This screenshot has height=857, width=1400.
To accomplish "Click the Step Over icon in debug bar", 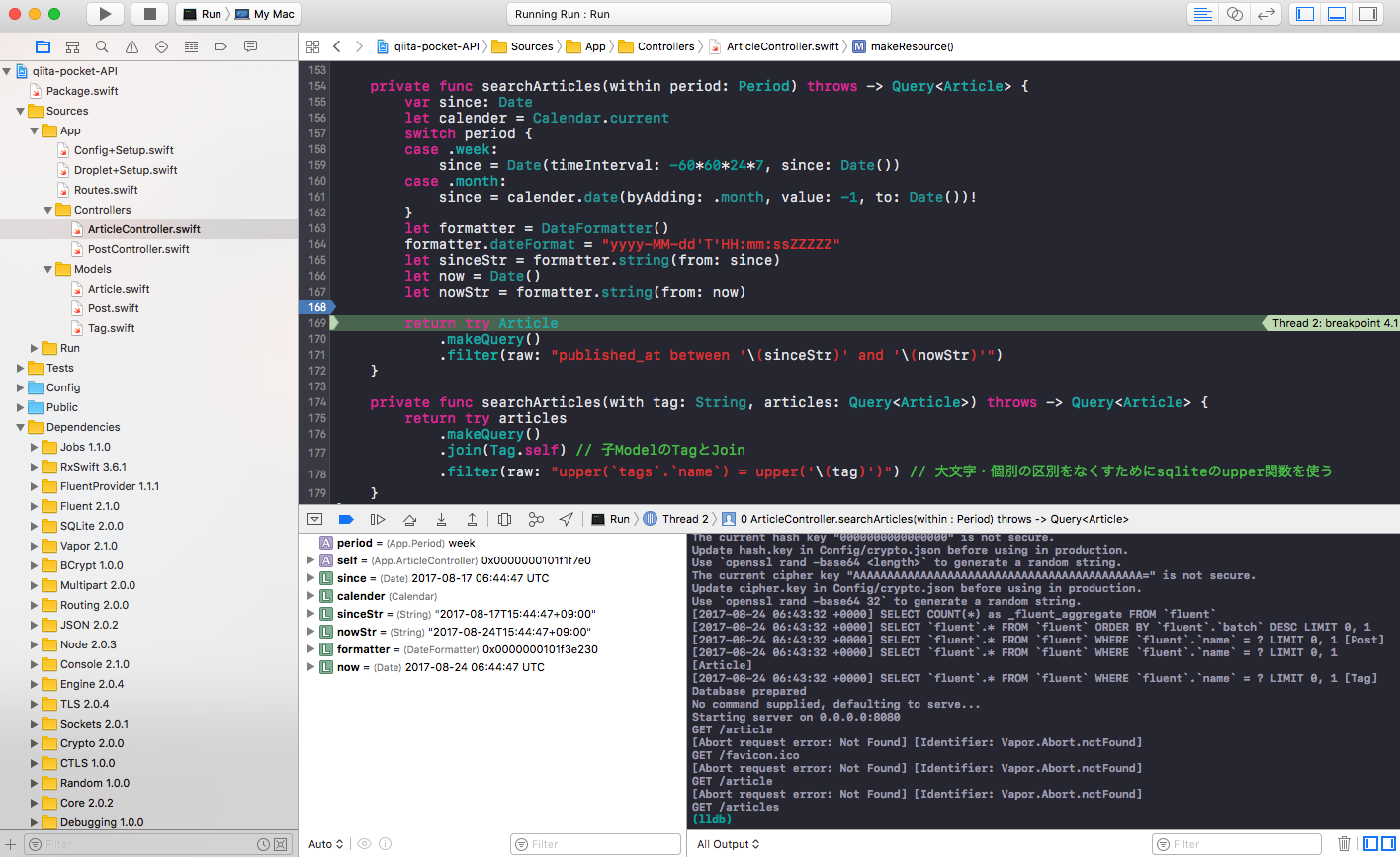I will [410, 518].
